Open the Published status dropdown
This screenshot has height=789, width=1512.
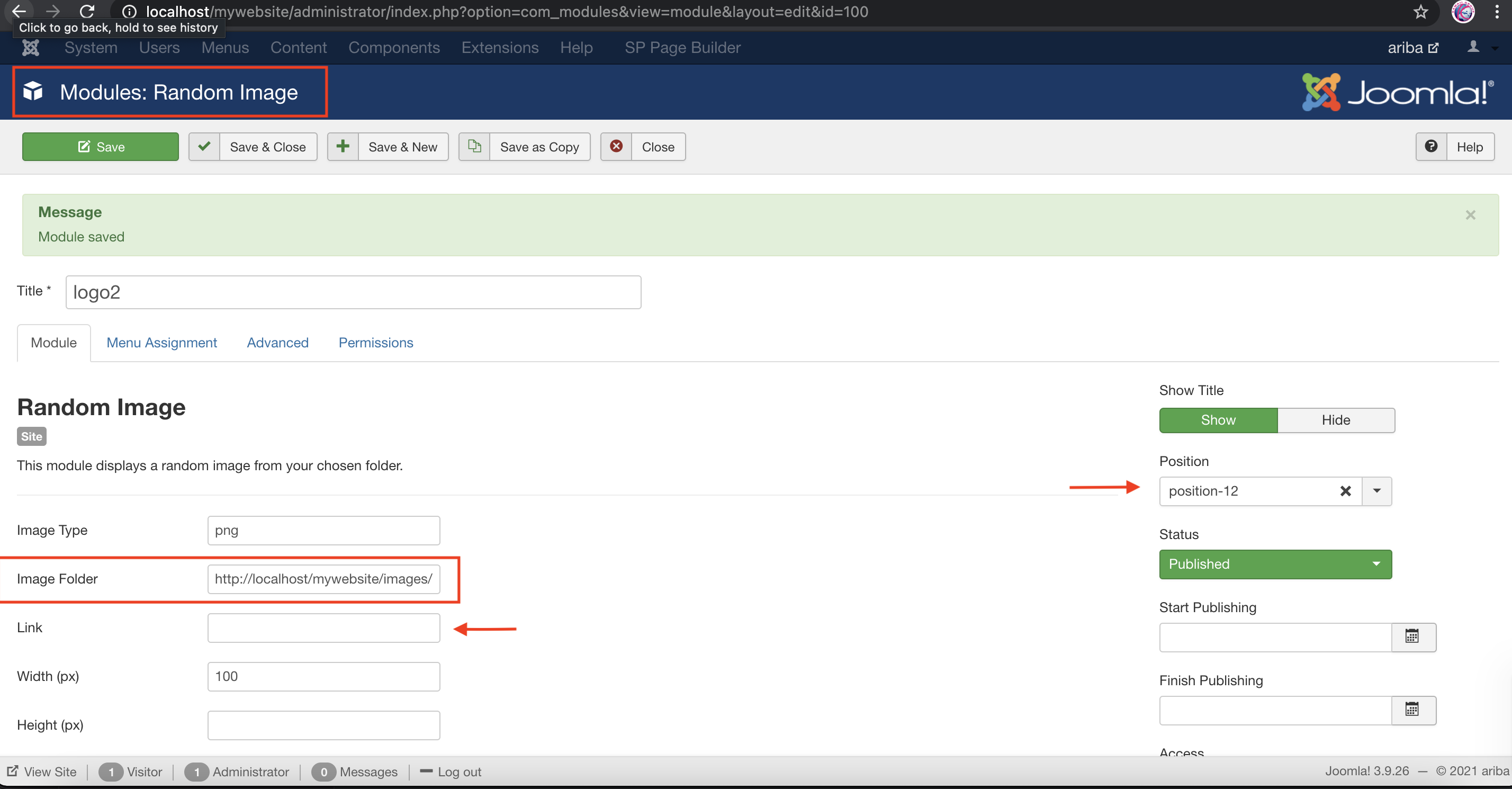point(1275,564)
